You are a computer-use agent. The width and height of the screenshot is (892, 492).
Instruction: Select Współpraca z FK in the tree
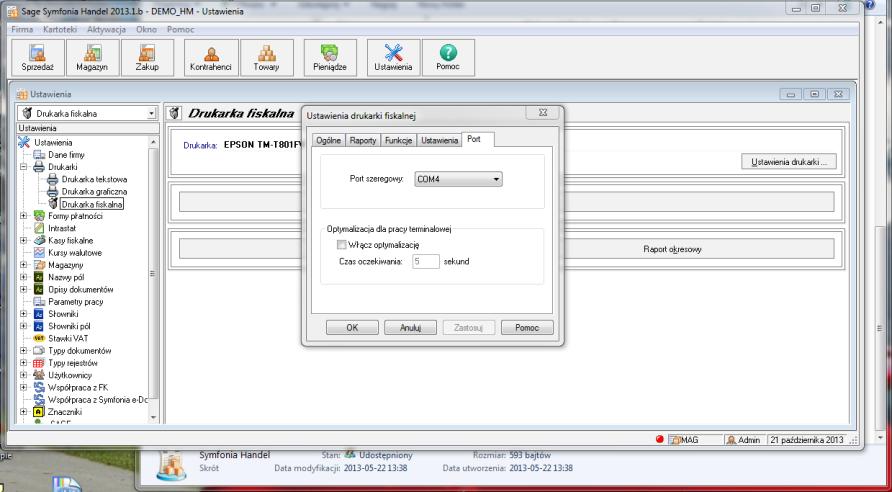tap(78, 387)
